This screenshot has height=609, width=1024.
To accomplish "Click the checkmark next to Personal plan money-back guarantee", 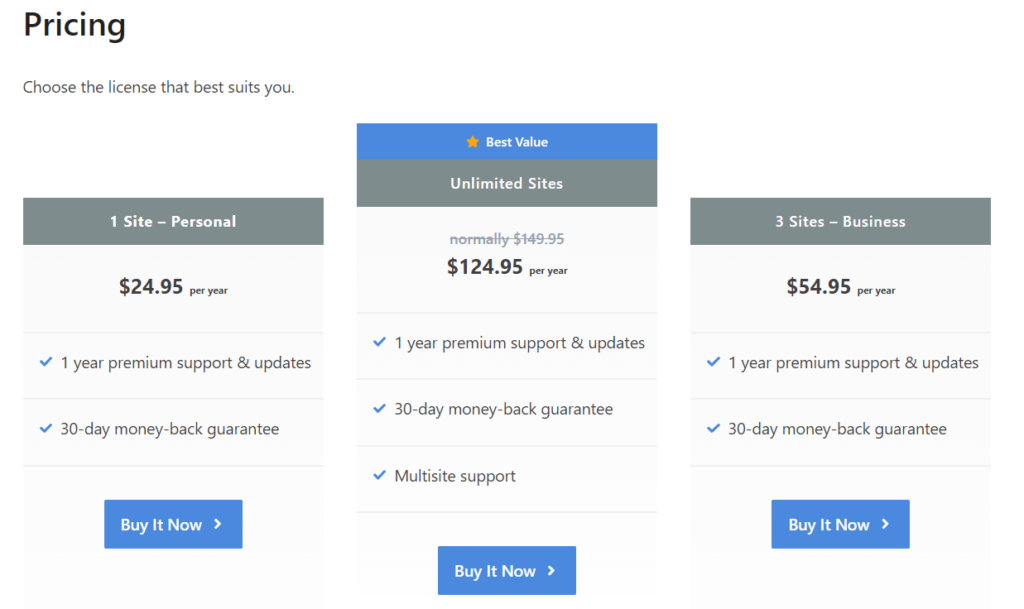I will click(x=46, y=428).
